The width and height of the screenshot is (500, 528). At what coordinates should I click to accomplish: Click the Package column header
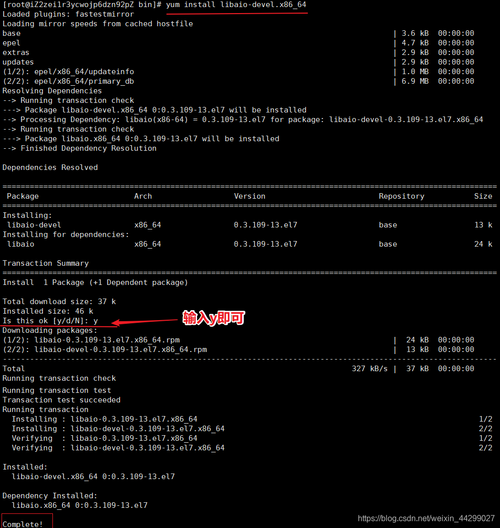coord(23,196)
